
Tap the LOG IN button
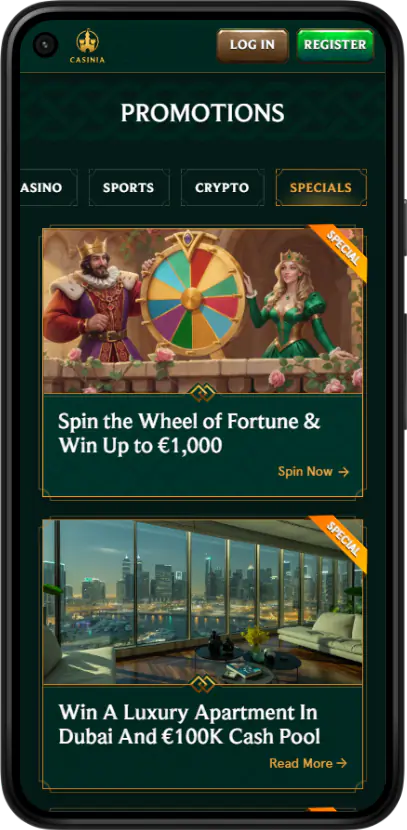click(252, 45)
